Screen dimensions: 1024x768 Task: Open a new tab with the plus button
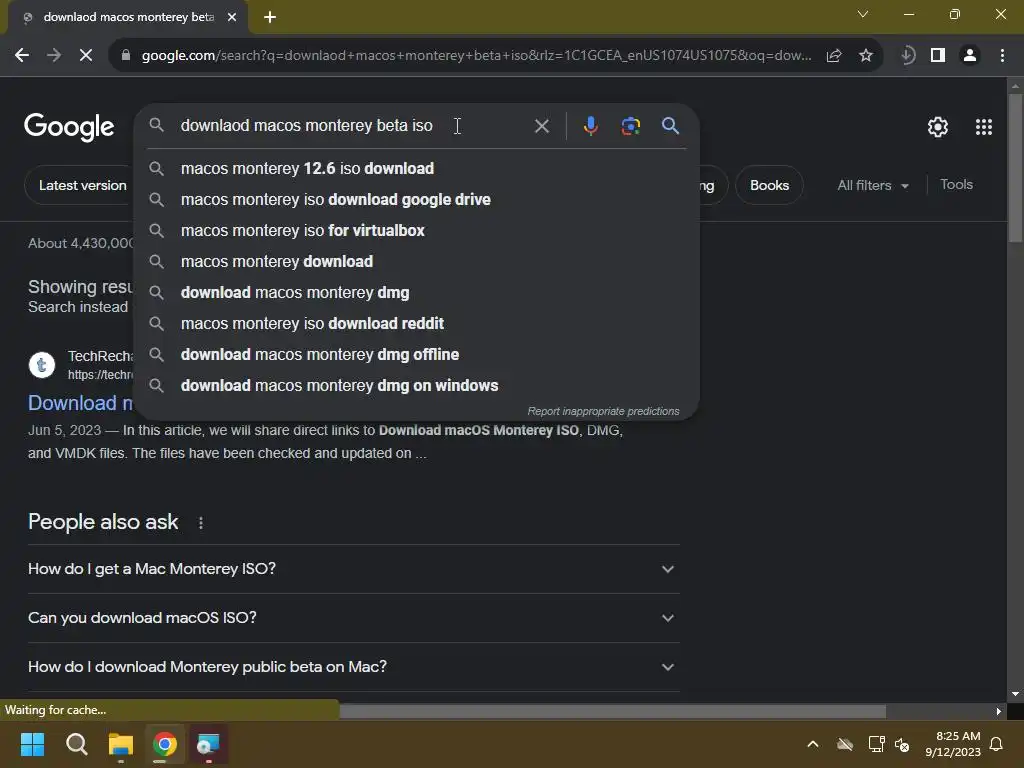270,18
